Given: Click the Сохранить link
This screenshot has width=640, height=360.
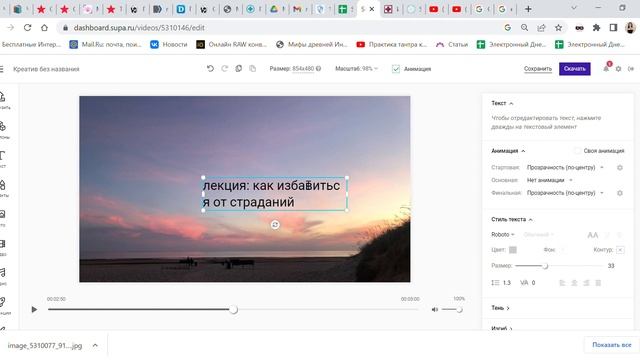Looking at the screenshot, I should (538, 69).
